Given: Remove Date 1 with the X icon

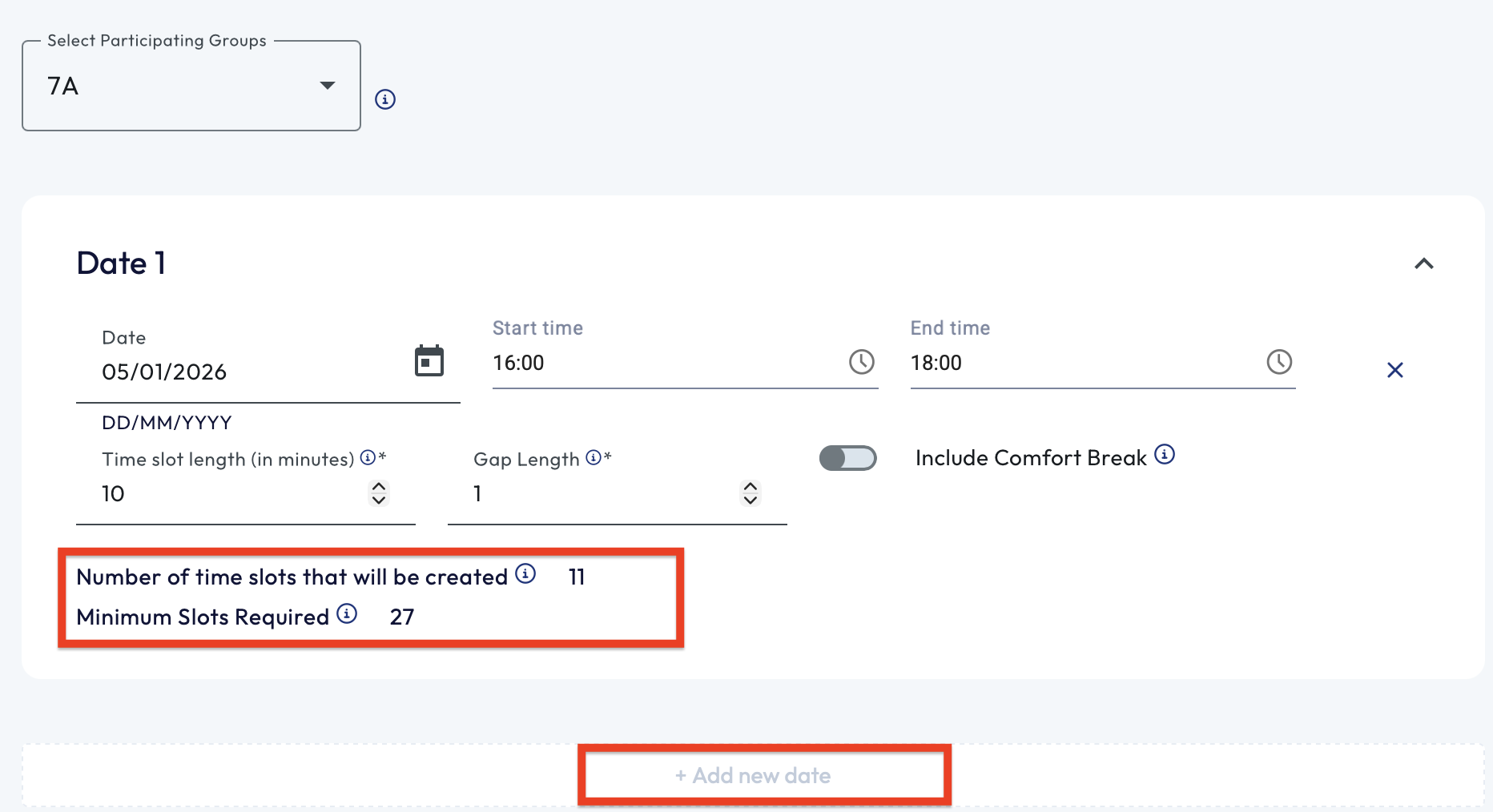Looking at the screenshot, I should point(1394,370).
